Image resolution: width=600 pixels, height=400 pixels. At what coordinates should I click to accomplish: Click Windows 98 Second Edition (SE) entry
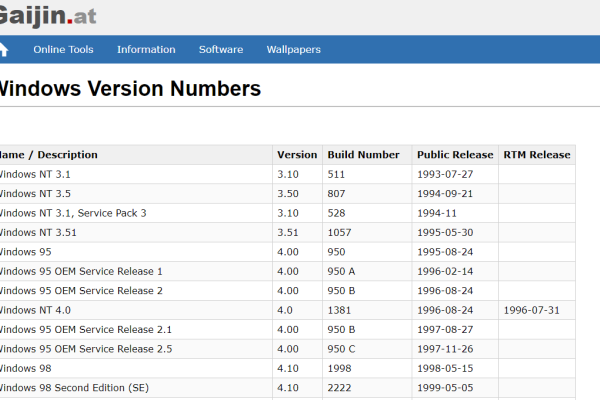click(x=75, y=387)
